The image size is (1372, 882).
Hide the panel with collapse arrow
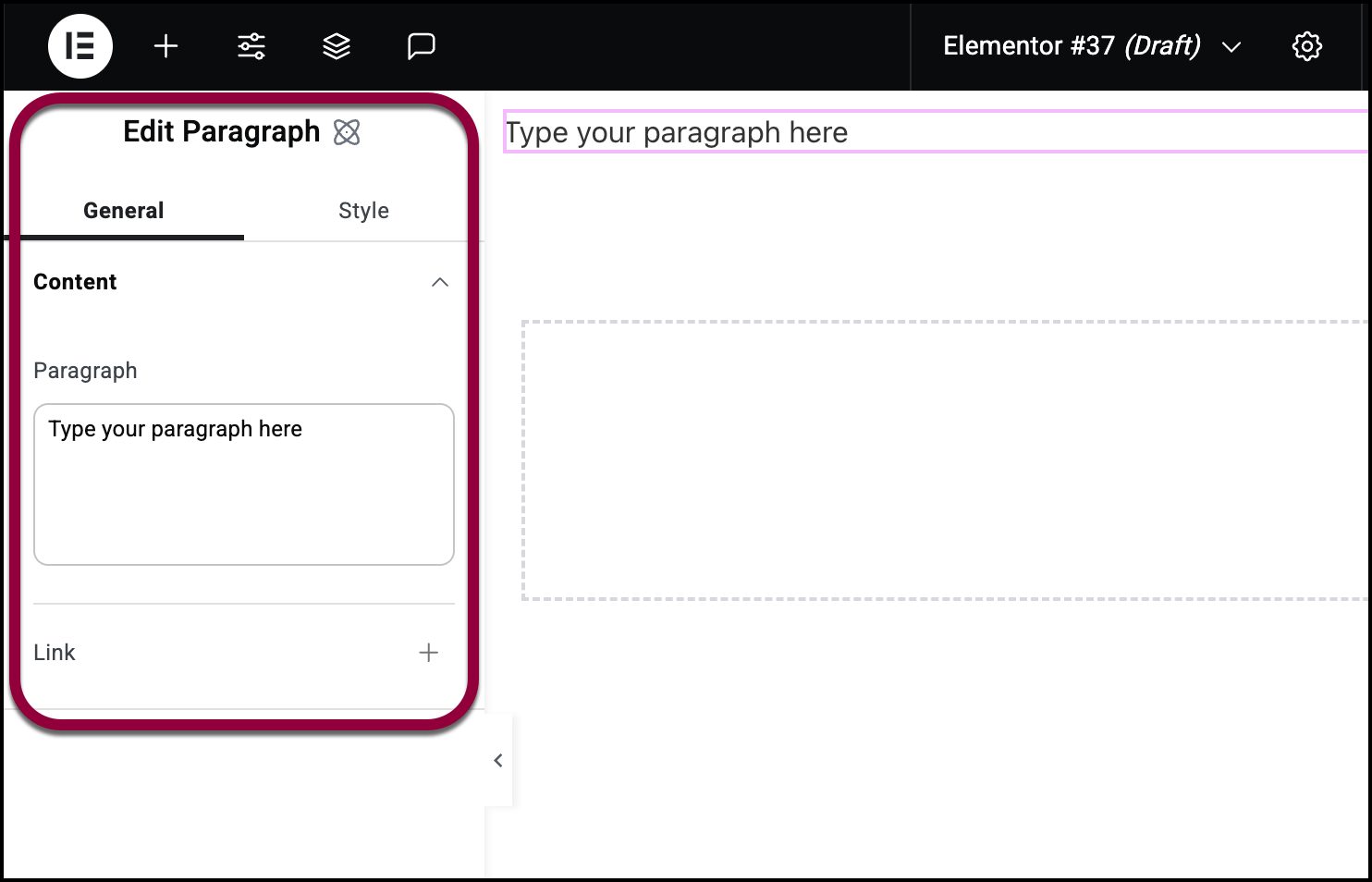pyautogui.click(x=498, y=760)
